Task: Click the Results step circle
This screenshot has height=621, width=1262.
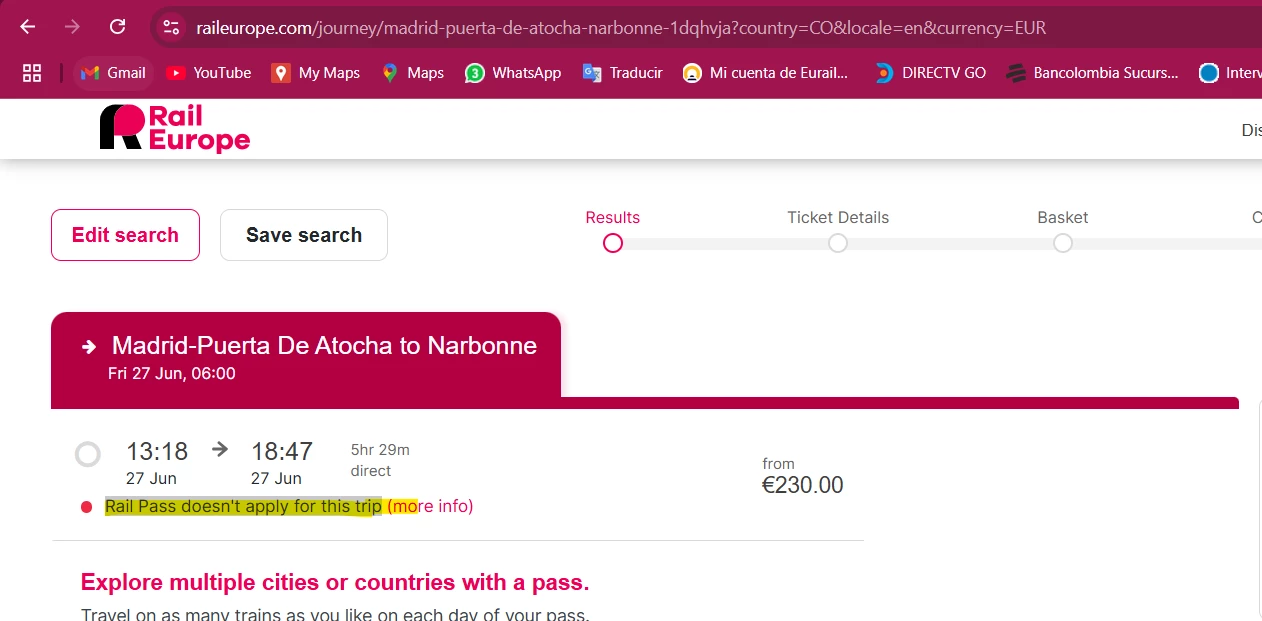Action: coord(613,243)
